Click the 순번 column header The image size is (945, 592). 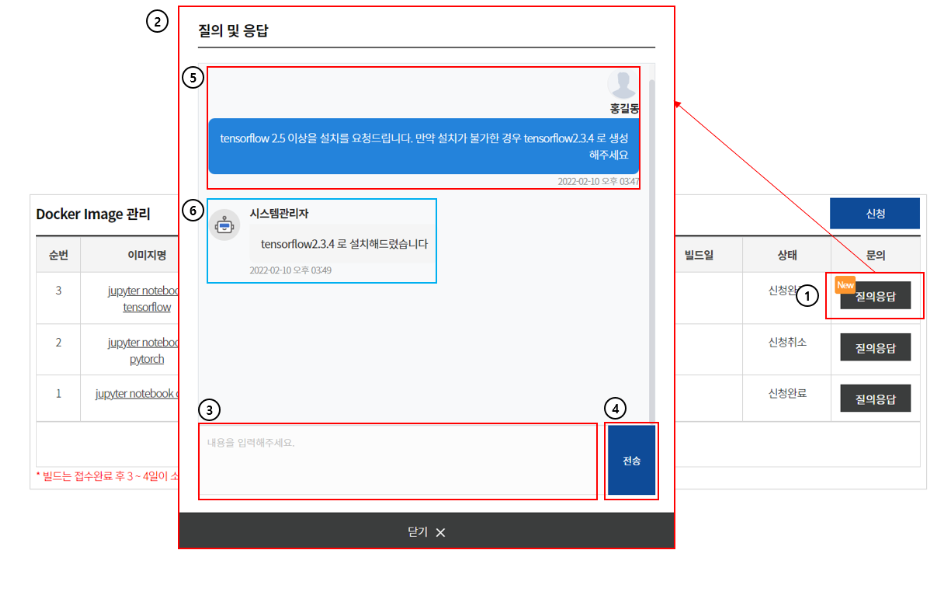click(x=59, y=255)
